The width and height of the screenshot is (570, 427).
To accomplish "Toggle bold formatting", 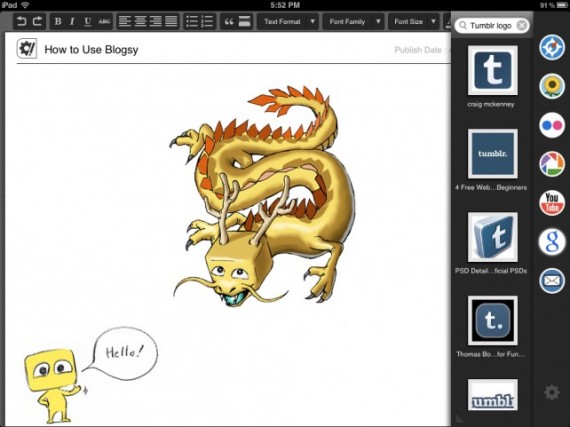I will click(x=58, y=21).
